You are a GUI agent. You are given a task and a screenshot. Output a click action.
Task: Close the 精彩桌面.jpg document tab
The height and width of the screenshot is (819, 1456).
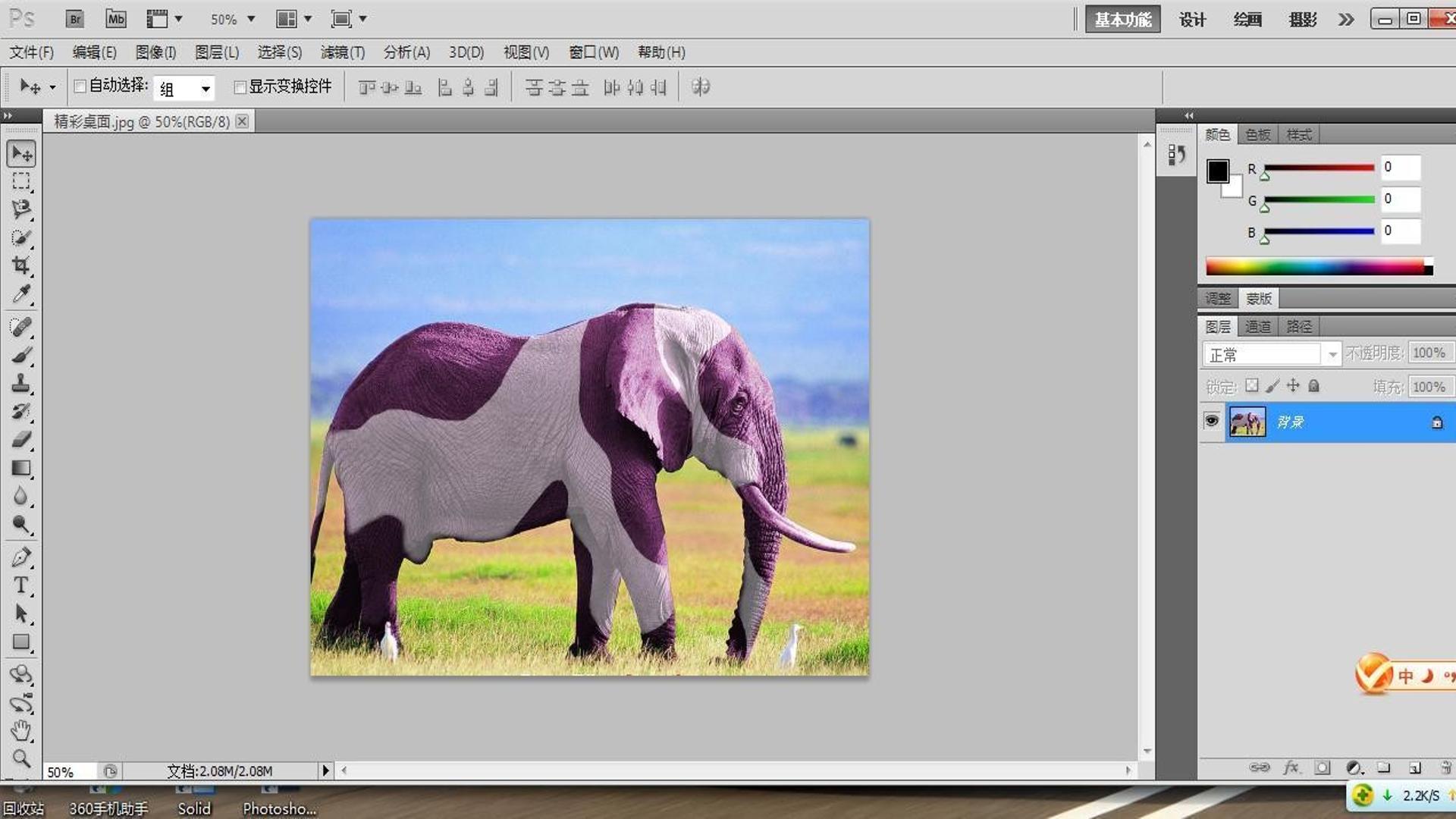click(241, 121)
